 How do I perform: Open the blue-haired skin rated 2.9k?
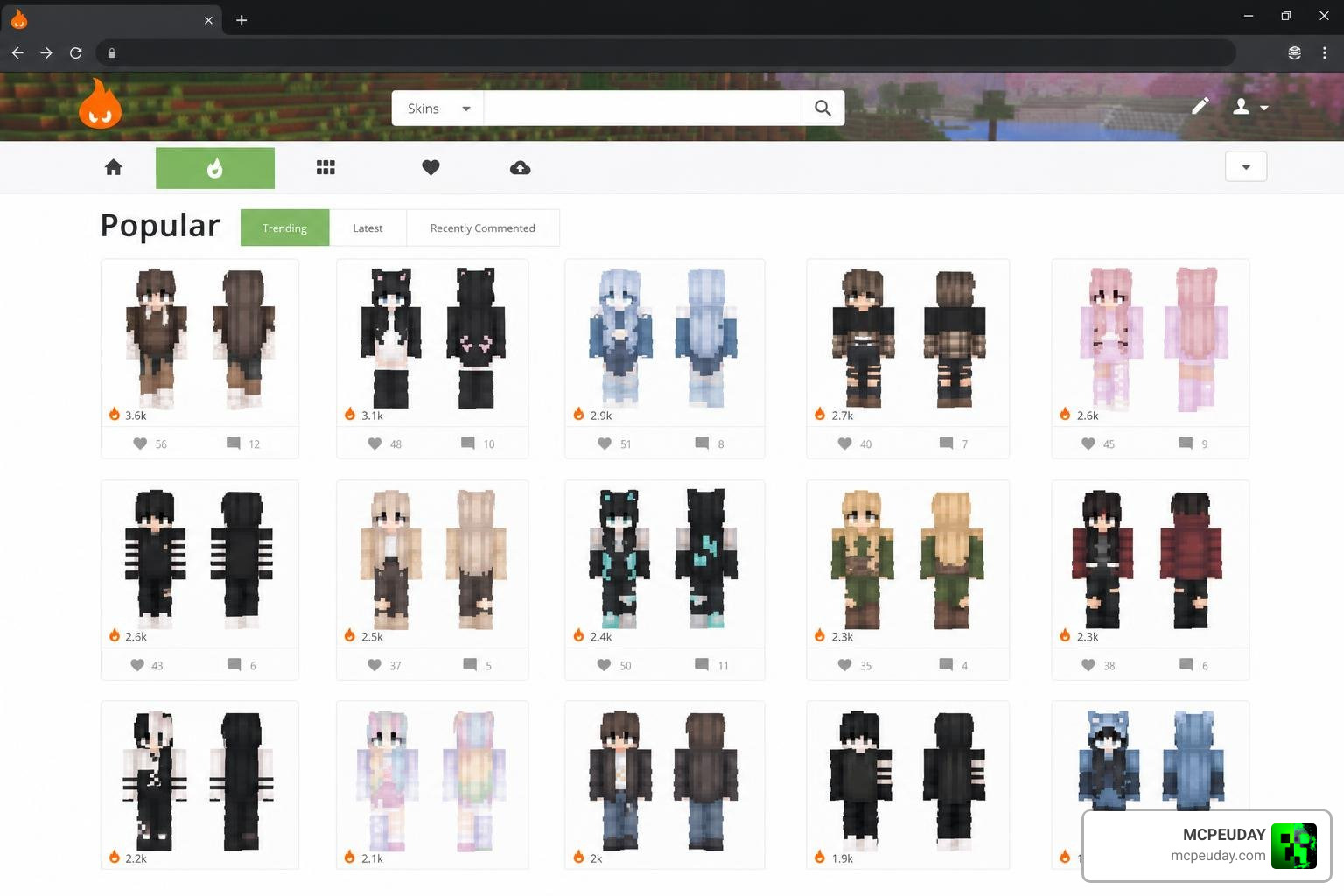665,341
